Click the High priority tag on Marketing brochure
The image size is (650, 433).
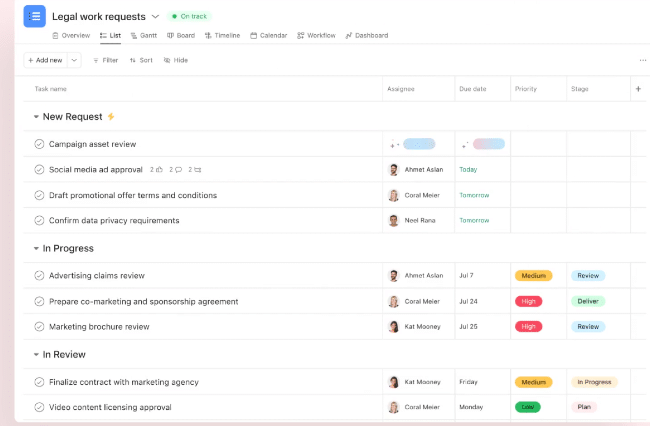(x=528, y=327)
